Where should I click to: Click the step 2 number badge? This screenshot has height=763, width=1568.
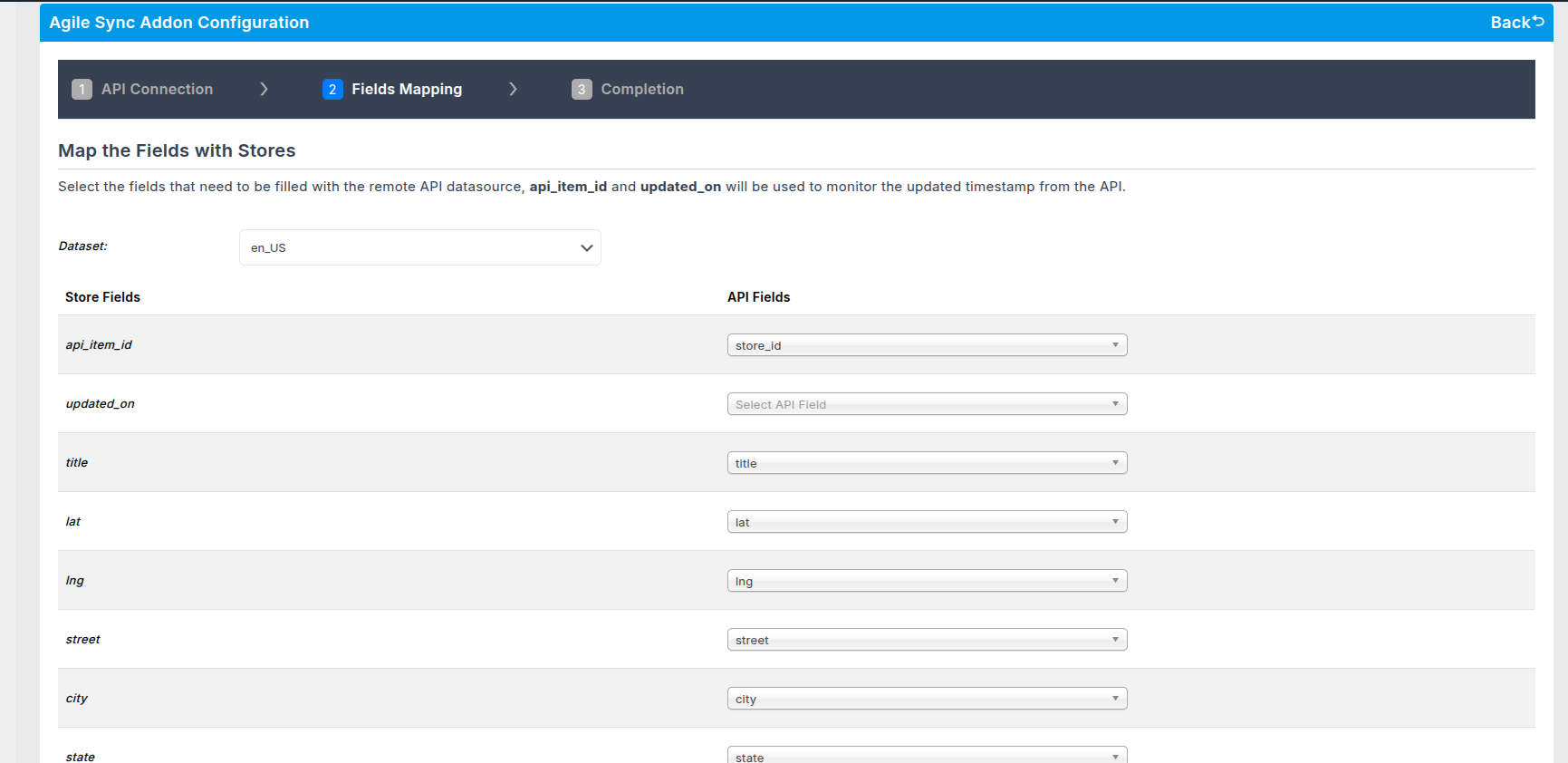(332, 89)
